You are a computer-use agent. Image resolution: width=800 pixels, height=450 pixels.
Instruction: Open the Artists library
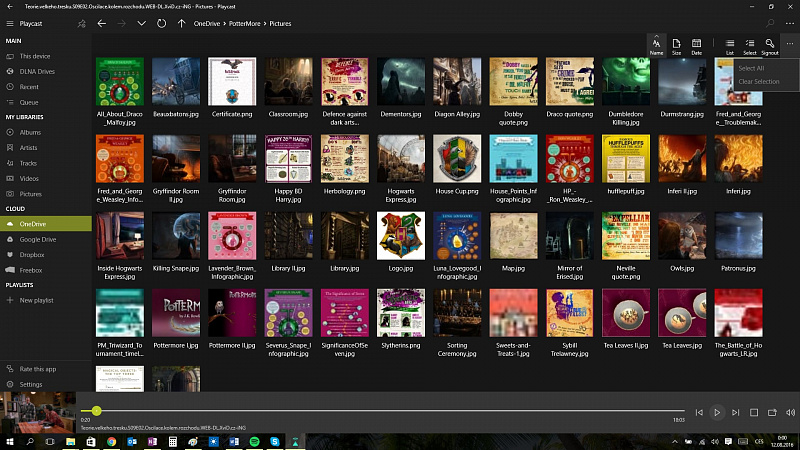[x=46, y=147]
